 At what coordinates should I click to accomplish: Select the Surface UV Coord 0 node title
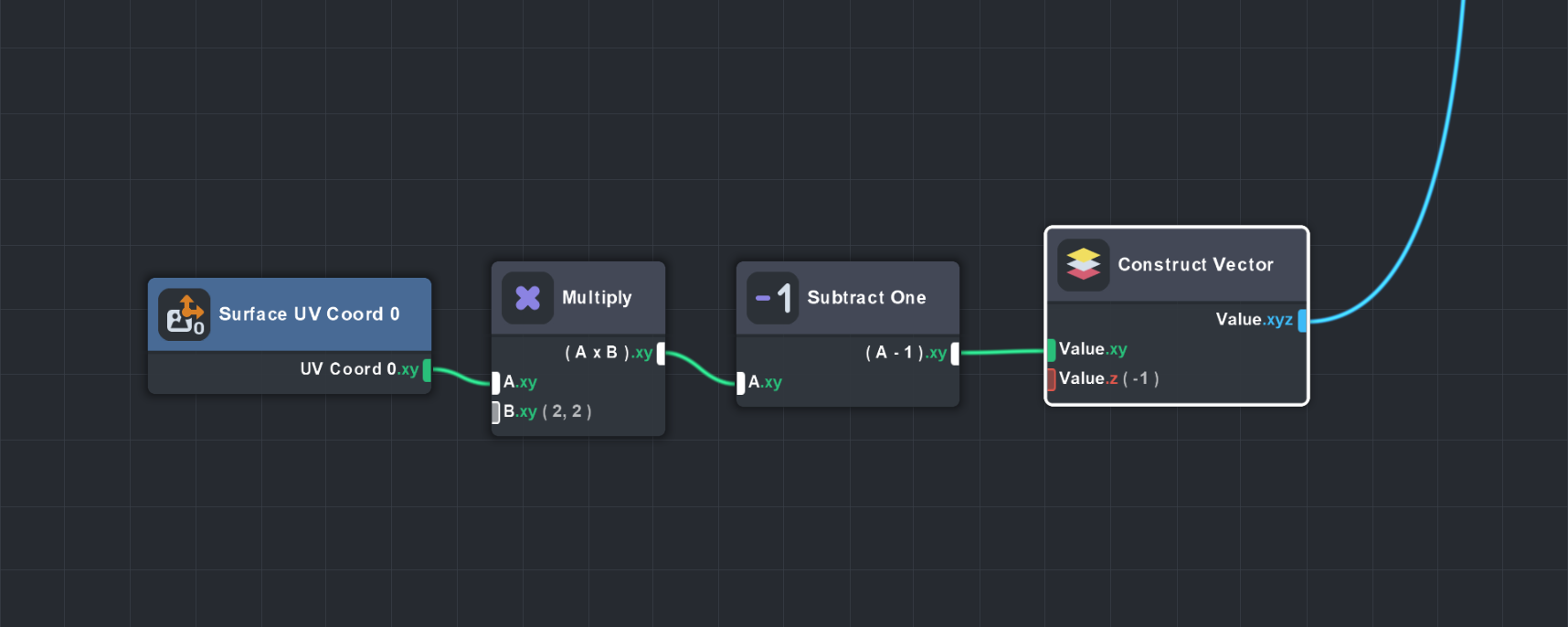click(309, 314)
